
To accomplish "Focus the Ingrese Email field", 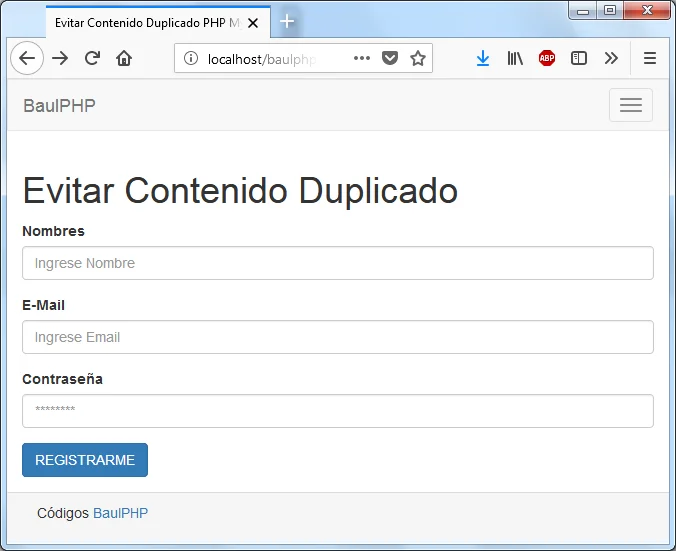I will point(338,337).
